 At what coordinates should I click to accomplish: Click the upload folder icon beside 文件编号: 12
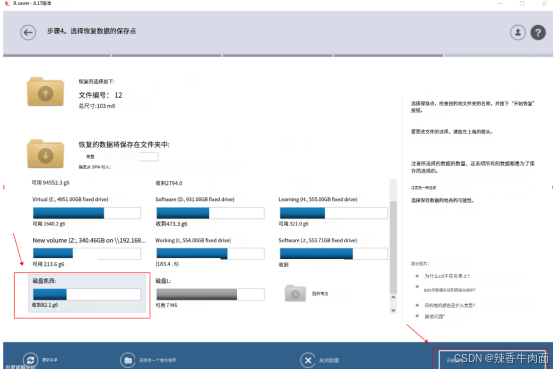(x=45, y=92)
